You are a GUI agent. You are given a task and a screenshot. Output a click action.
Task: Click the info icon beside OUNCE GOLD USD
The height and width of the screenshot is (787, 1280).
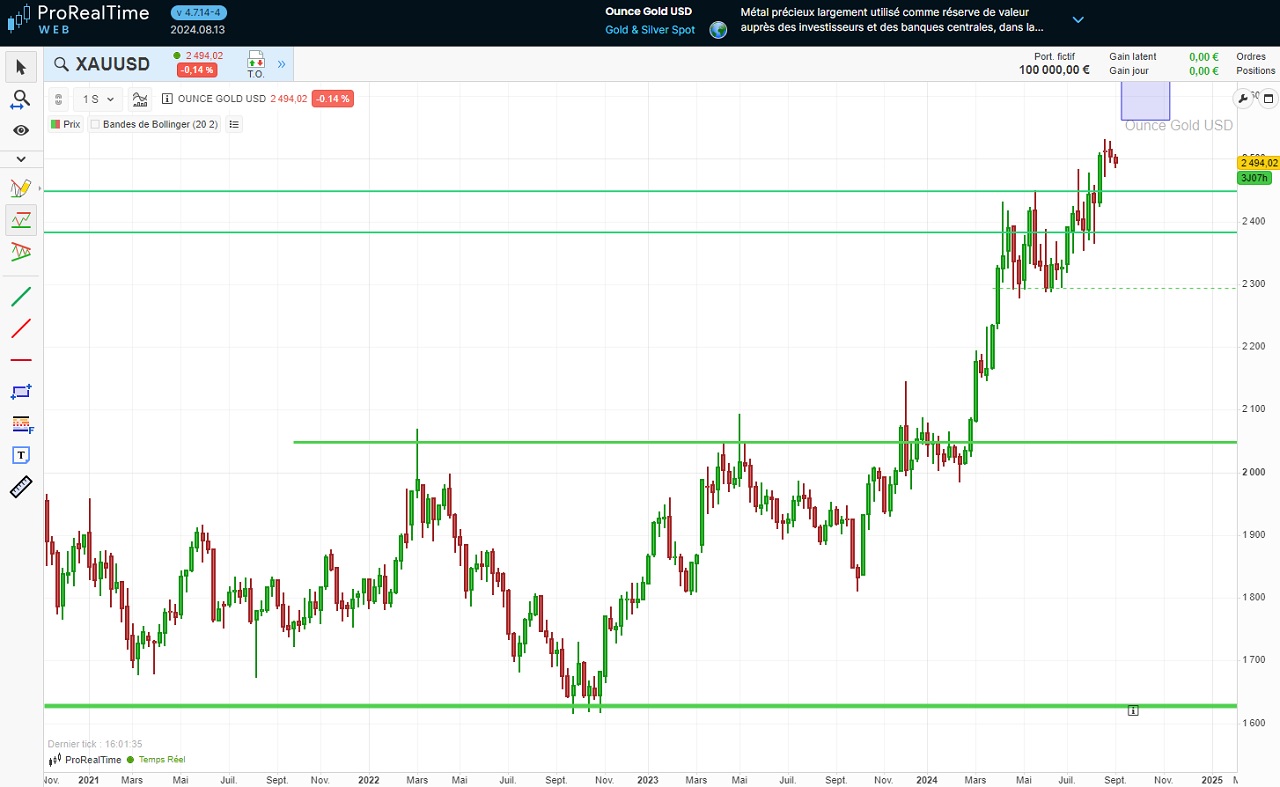pyautogui.click(x=167, y=99)
